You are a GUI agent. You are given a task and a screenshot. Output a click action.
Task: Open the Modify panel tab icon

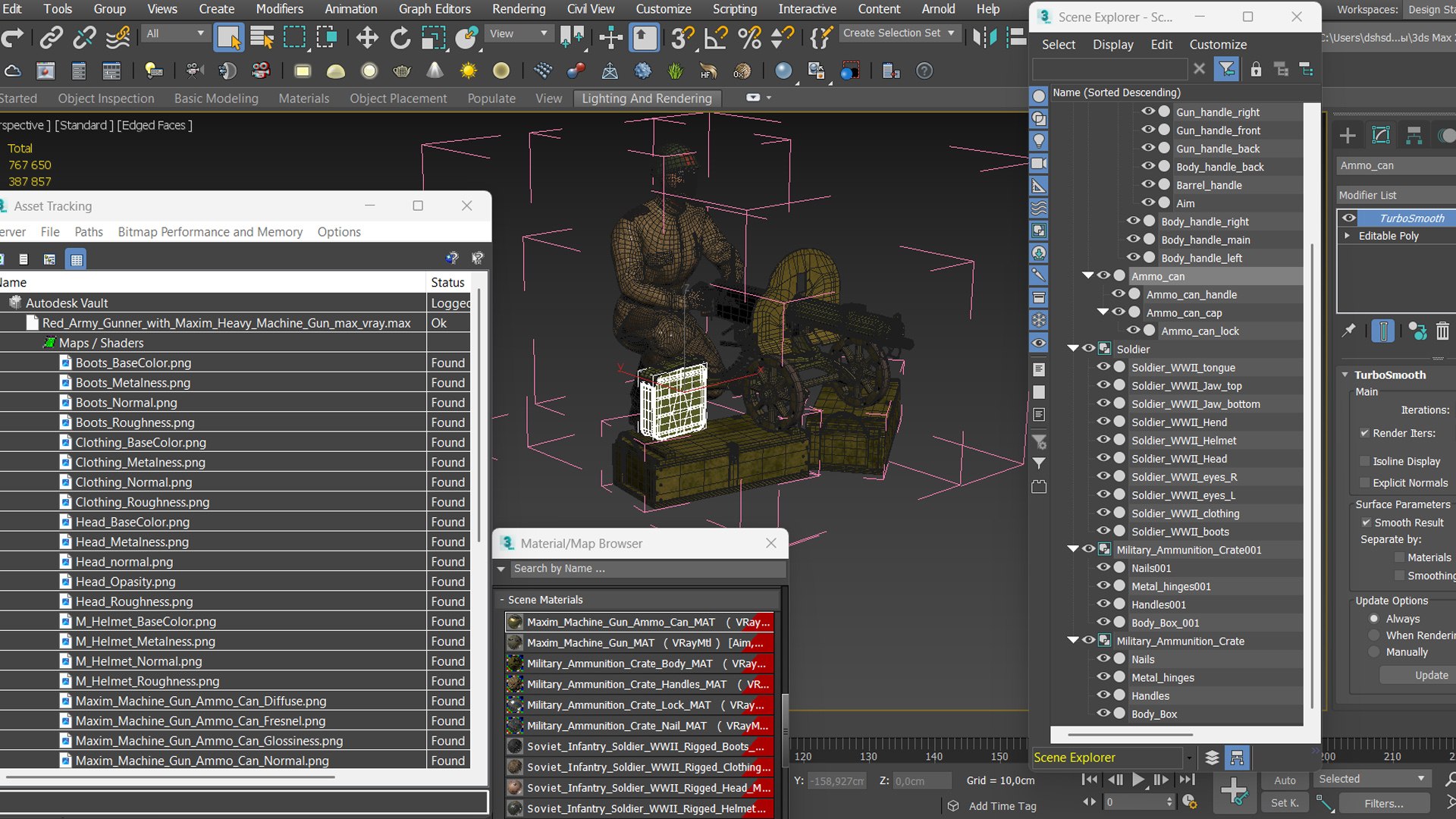(x=1381, y=136)
